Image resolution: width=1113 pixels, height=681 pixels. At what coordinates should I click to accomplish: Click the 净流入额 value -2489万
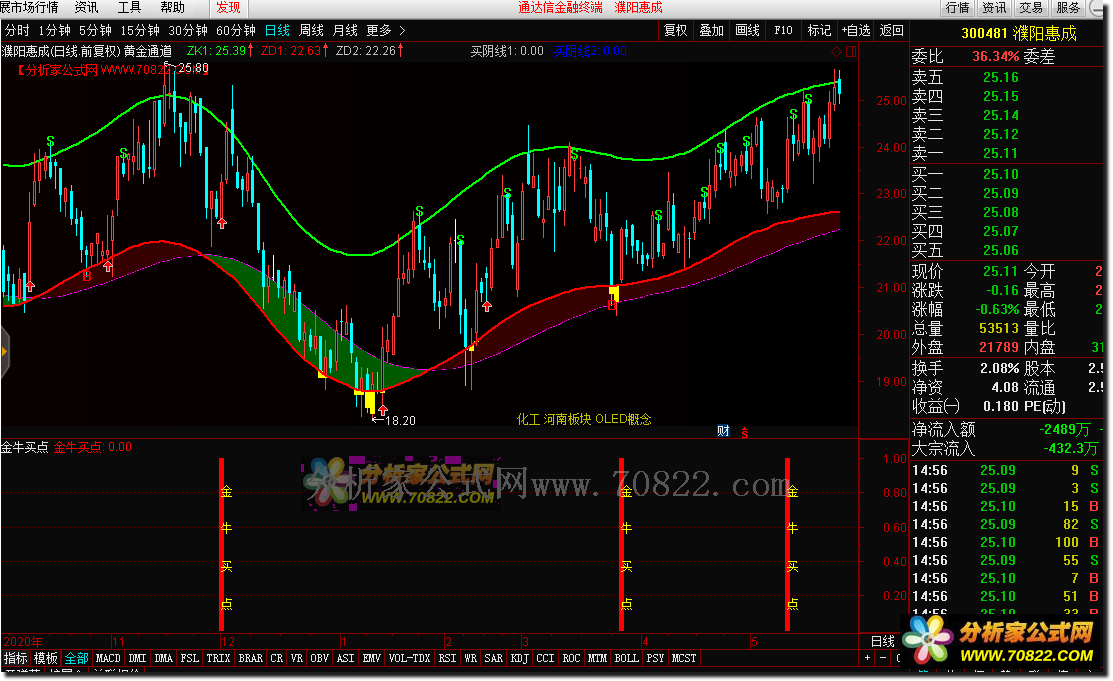pos(1065,430)
